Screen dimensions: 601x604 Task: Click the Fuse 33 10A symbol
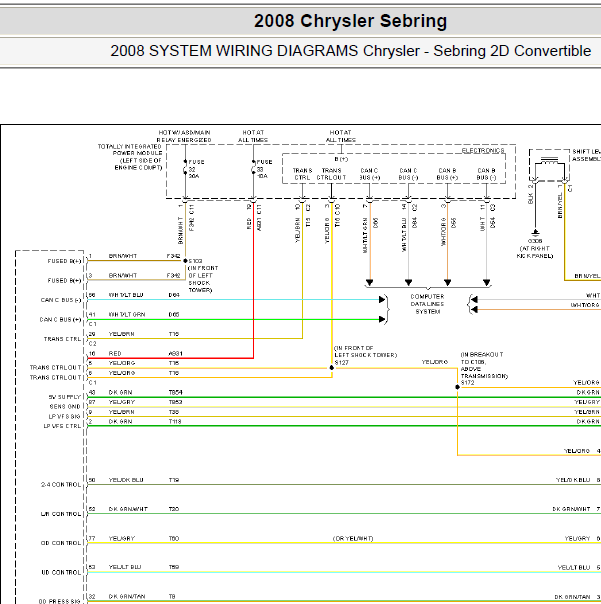(x=253, y=169)
